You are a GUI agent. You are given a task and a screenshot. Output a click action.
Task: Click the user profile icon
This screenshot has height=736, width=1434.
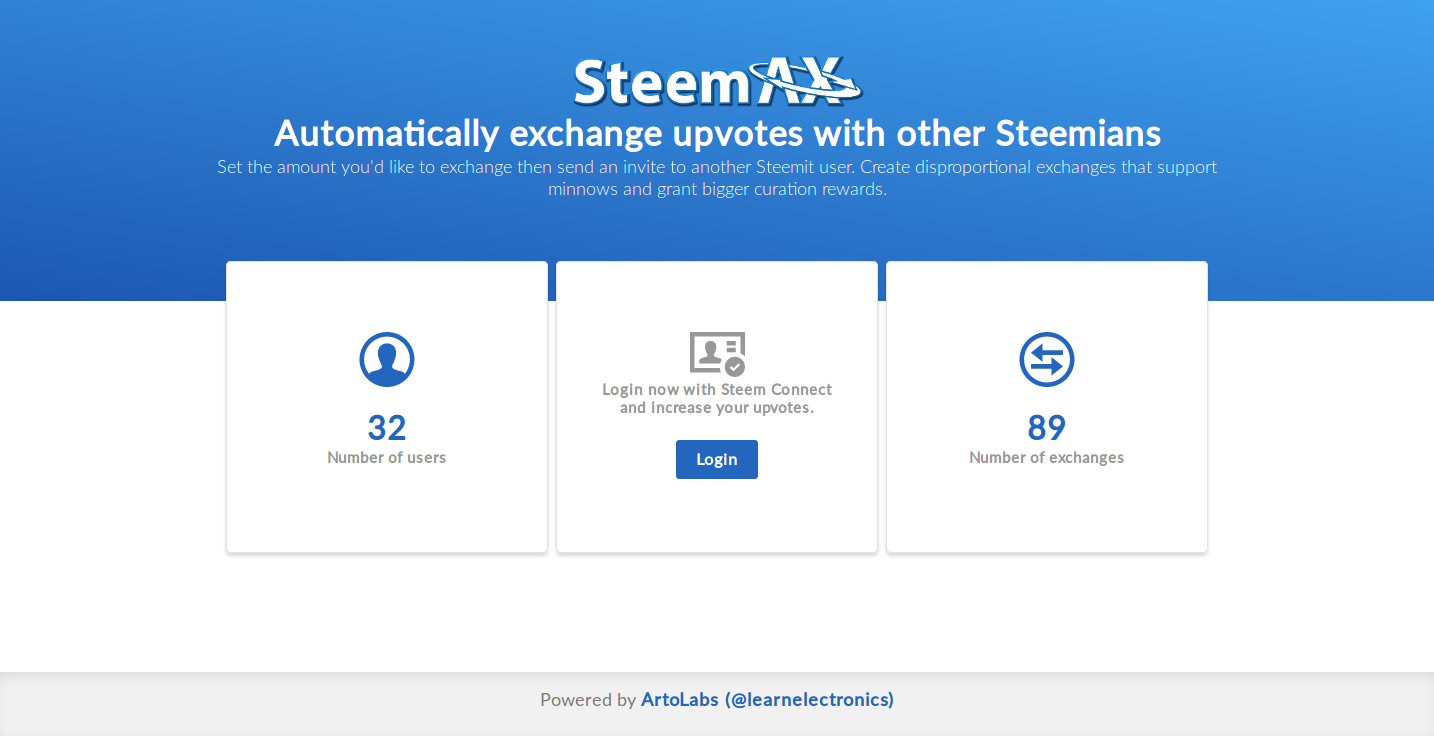click(387, 359)
